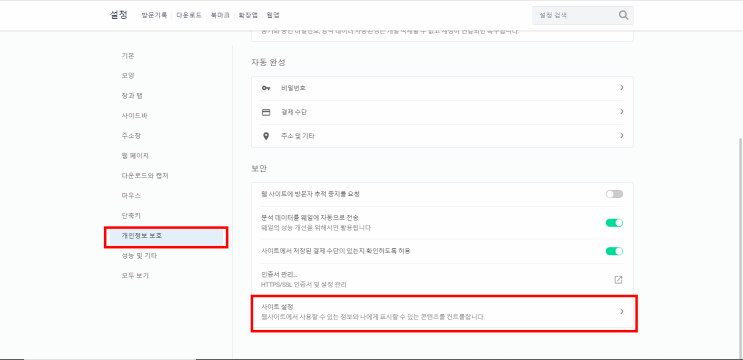The width and height of the screenshot is (743, 360).
Task: Select 창과 탭 in the sidebar
Action: pyautogui.click(x=132, y=96)
